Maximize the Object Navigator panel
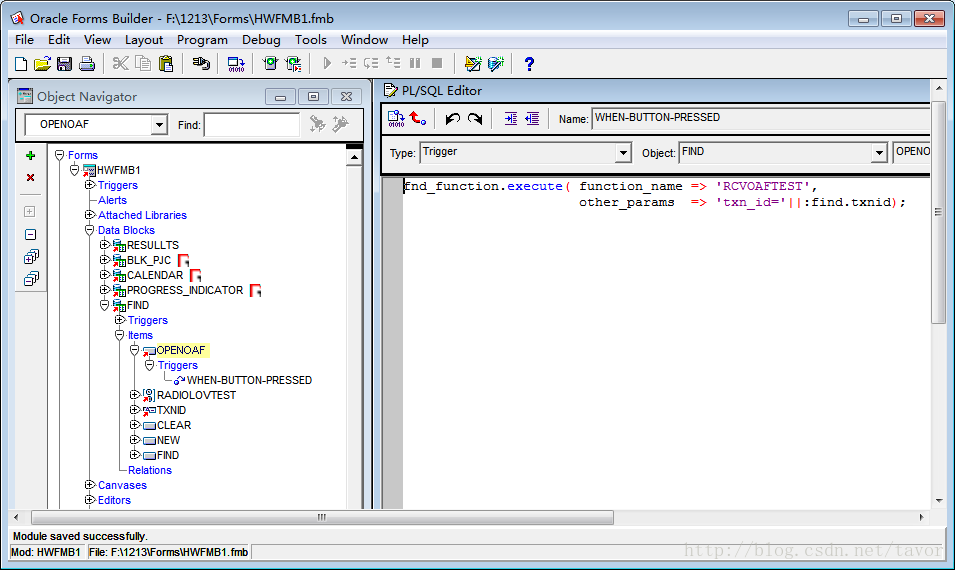Screen dimensions: 955x570 pos(313,97)
